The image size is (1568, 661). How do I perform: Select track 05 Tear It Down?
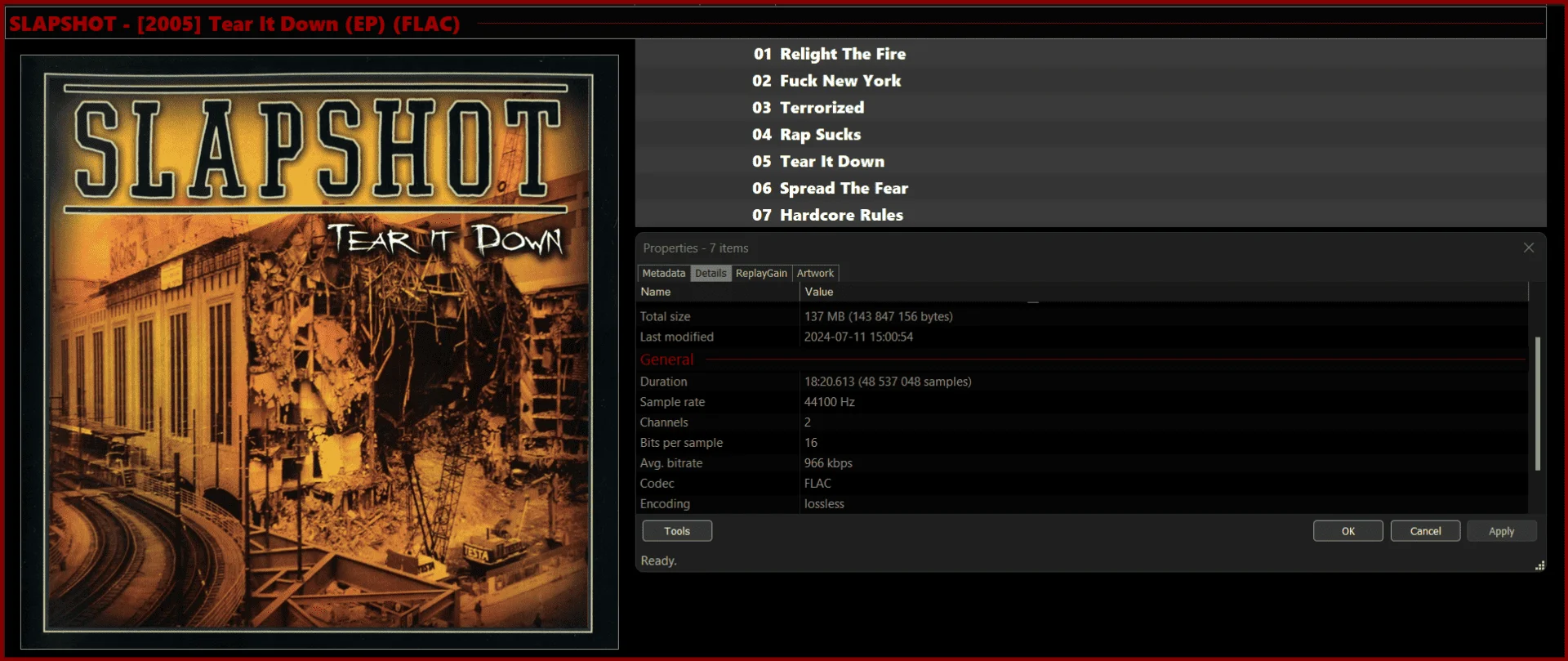1090,162
